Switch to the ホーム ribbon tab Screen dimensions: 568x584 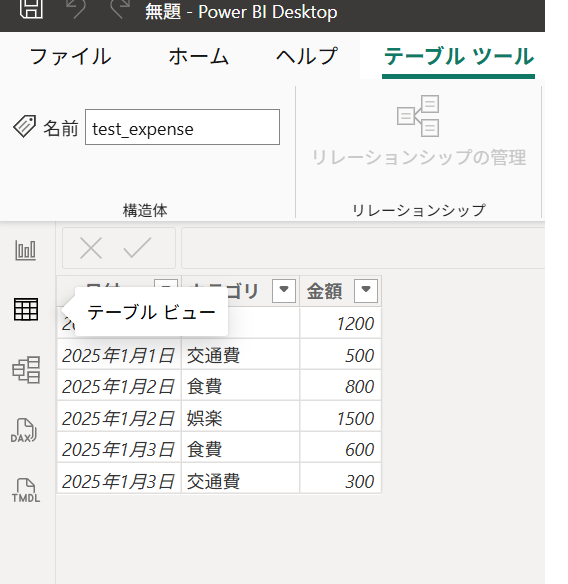(x=199, y=57)
